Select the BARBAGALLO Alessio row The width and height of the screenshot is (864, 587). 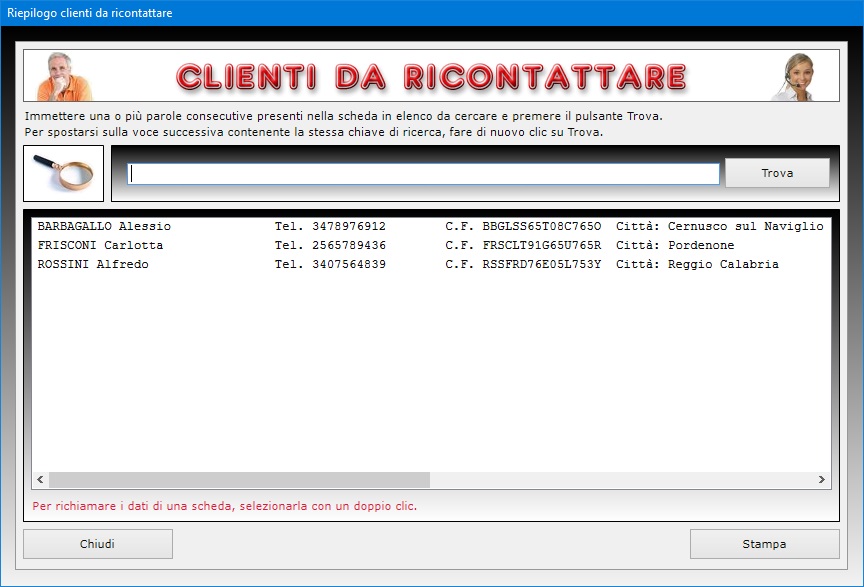431,226
